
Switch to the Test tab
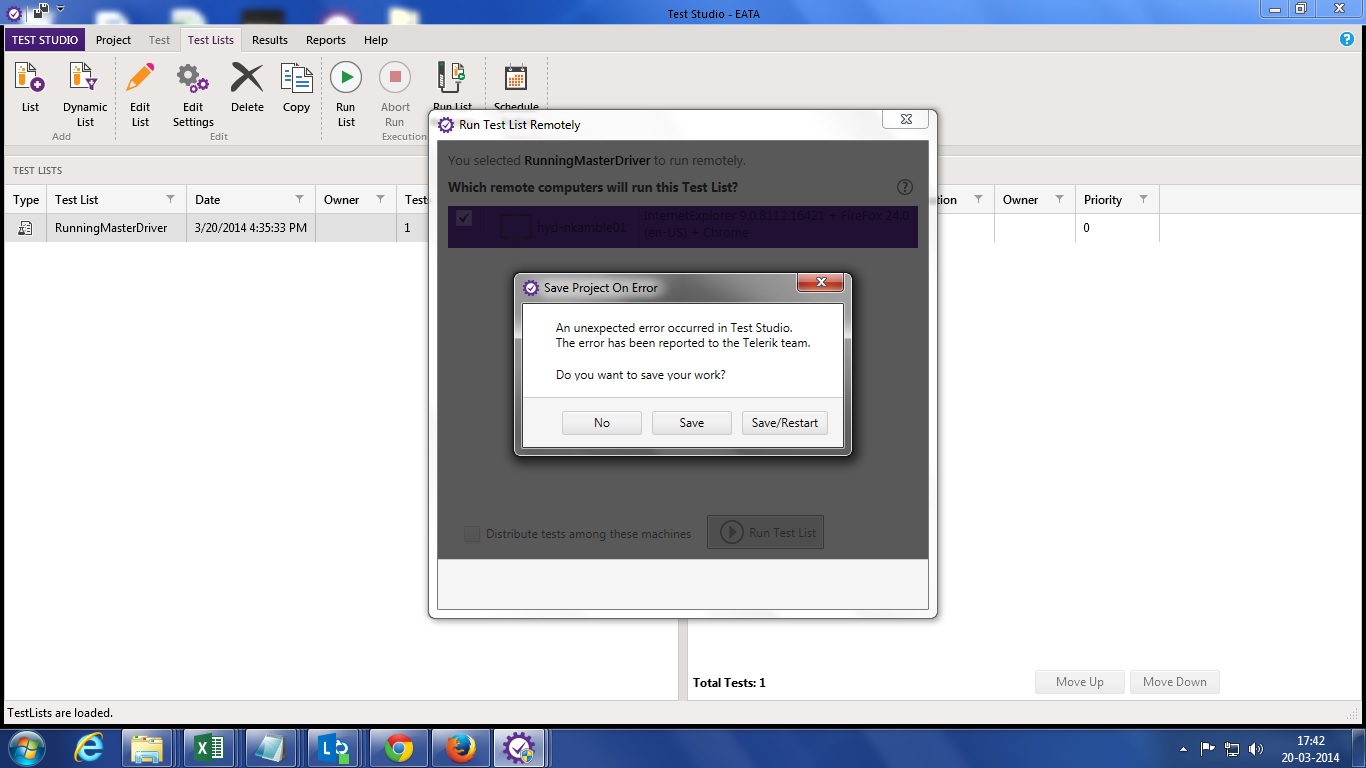point(159,40)
